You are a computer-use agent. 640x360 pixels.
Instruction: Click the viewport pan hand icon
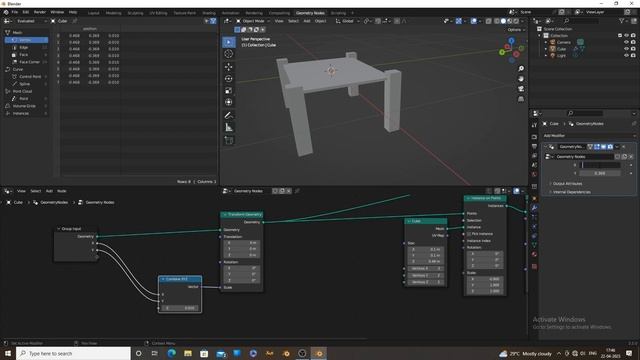521,78
